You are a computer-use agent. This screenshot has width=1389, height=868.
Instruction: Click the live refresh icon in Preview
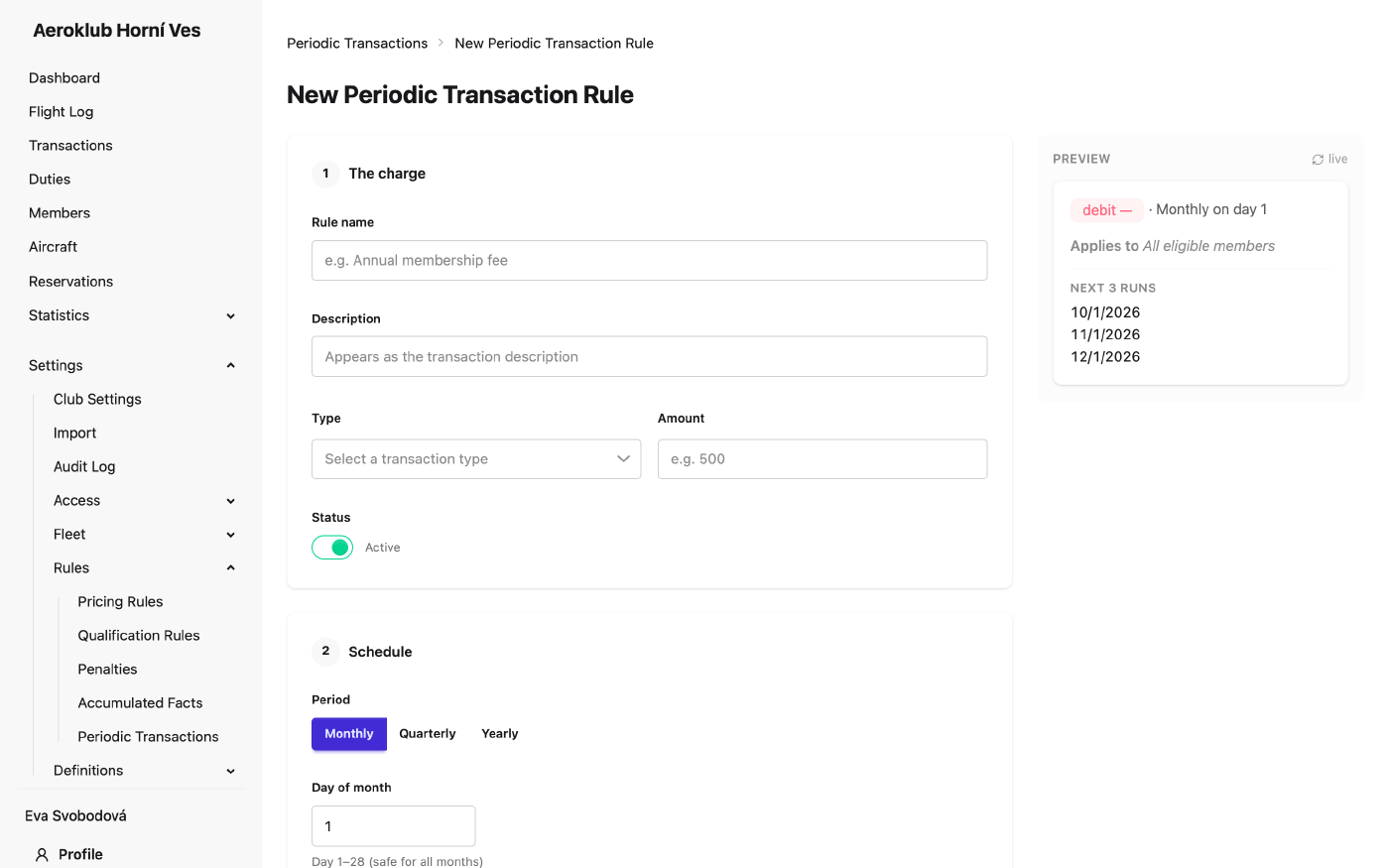coord(1318,160)
